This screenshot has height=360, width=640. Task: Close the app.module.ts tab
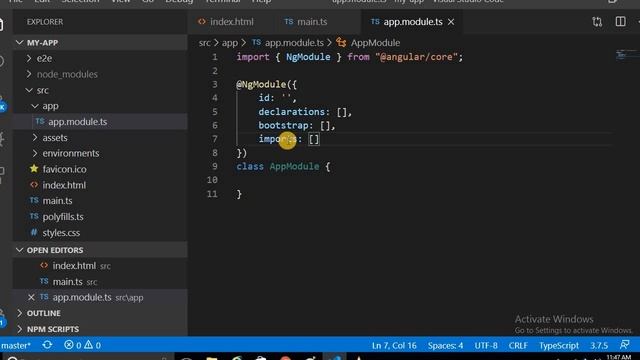pyautogui.click(x=451, y=22)
